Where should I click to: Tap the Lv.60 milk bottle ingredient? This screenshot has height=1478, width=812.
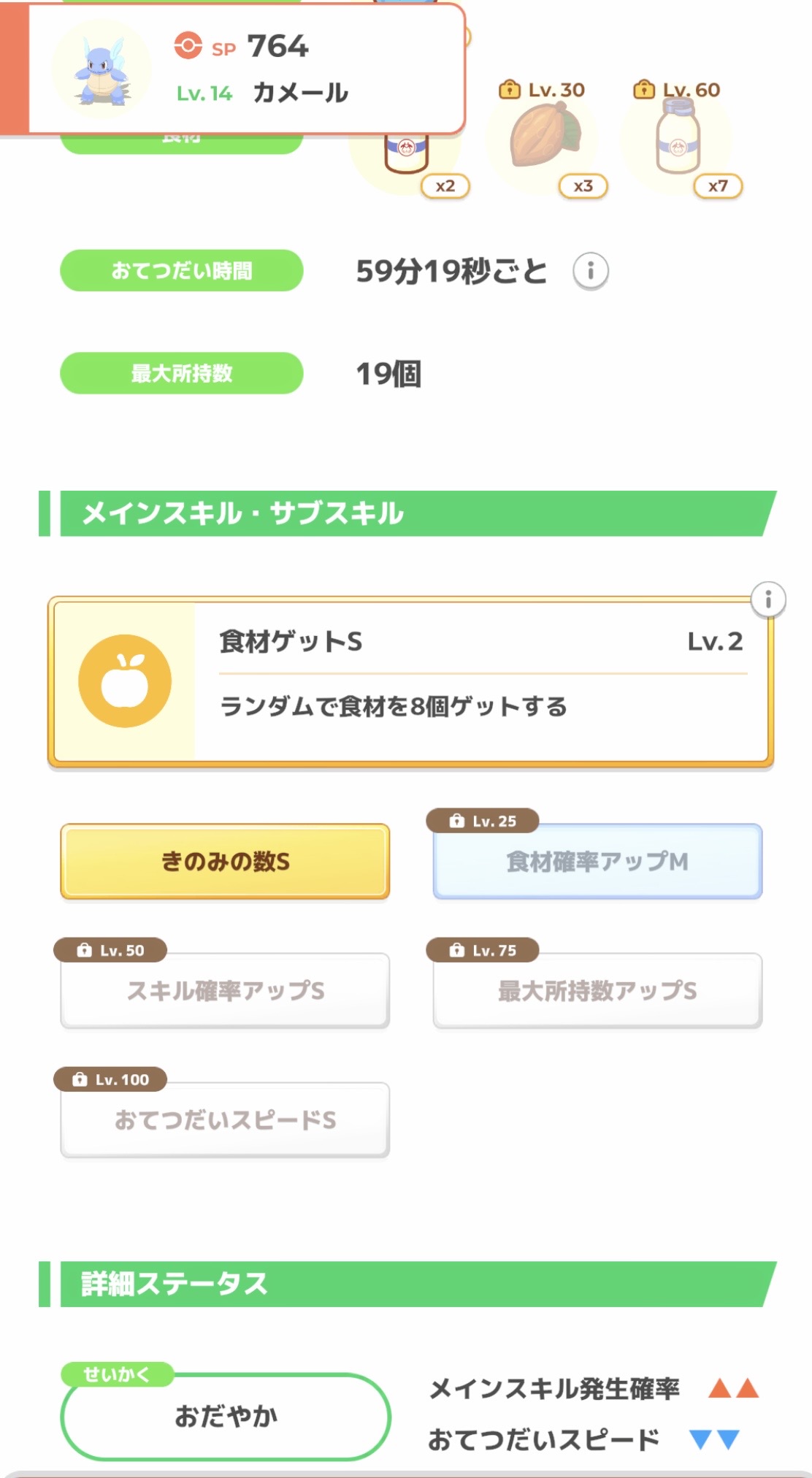pyautogui.click(x=678, y=137)
